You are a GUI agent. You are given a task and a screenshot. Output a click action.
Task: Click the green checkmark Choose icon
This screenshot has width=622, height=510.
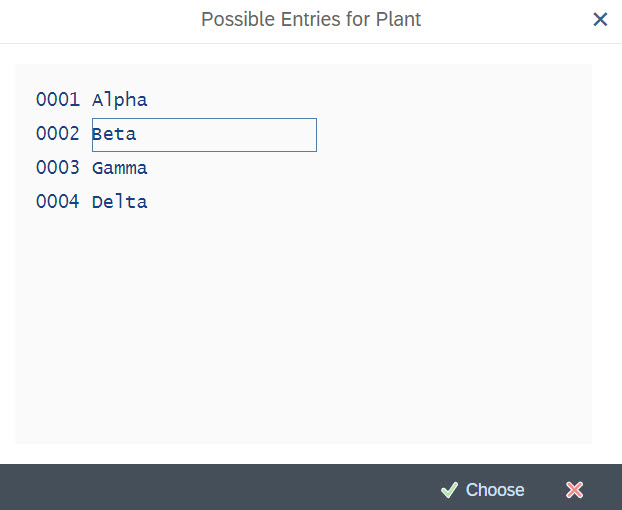click(x=449, y=490)
